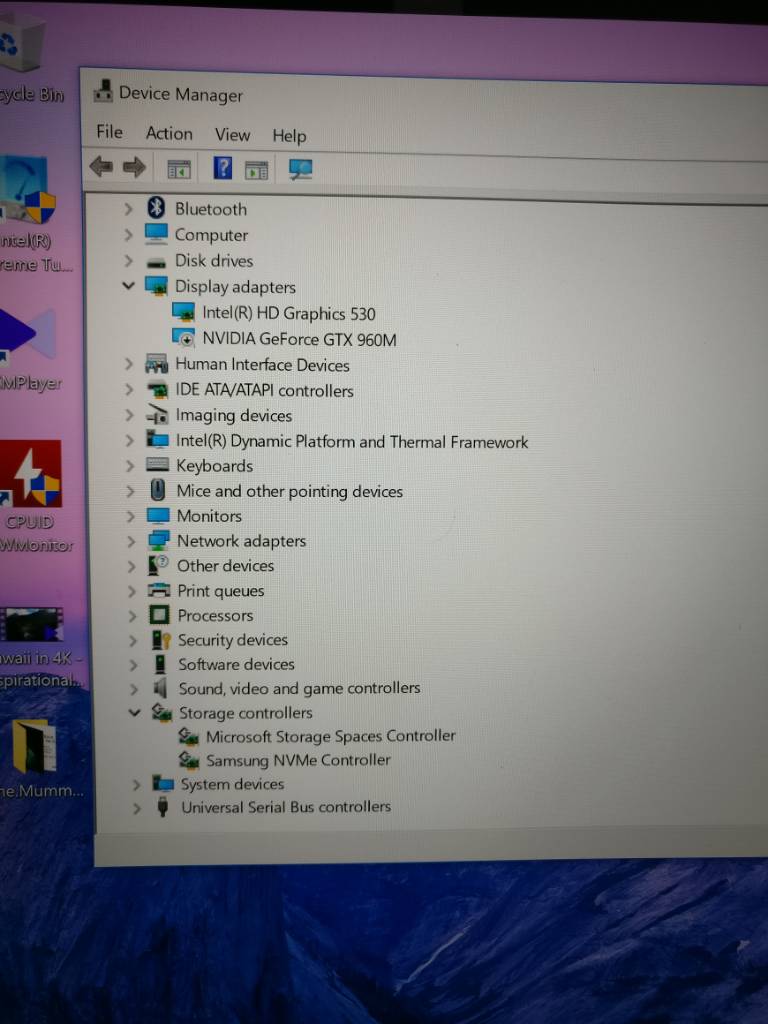Click the Intel HD Graphics 530 icon
Screen dimensions: 768x1024
coord(184,312)
